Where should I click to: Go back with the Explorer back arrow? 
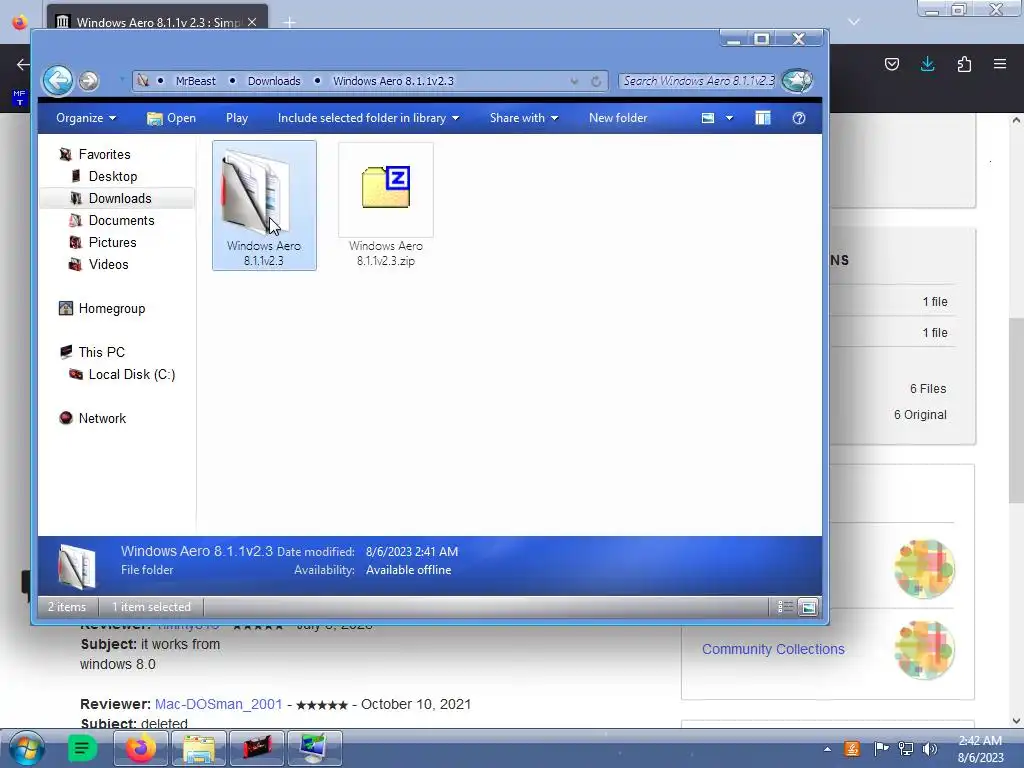57,81
